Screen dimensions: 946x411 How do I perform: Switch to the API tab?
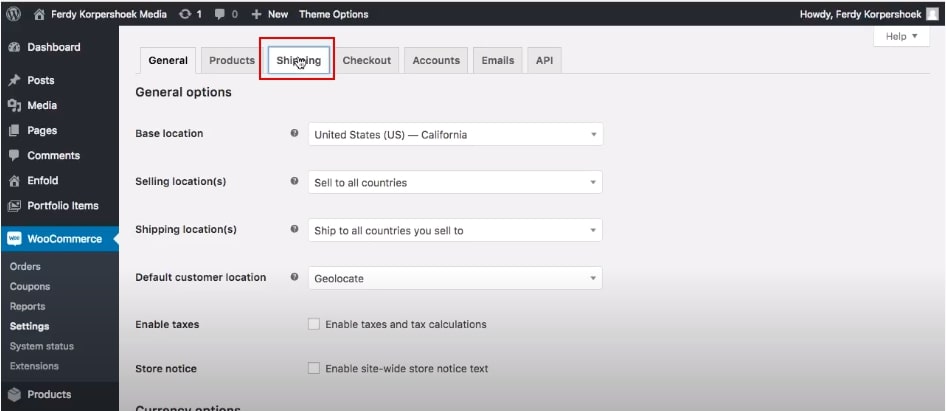[544, 60]
